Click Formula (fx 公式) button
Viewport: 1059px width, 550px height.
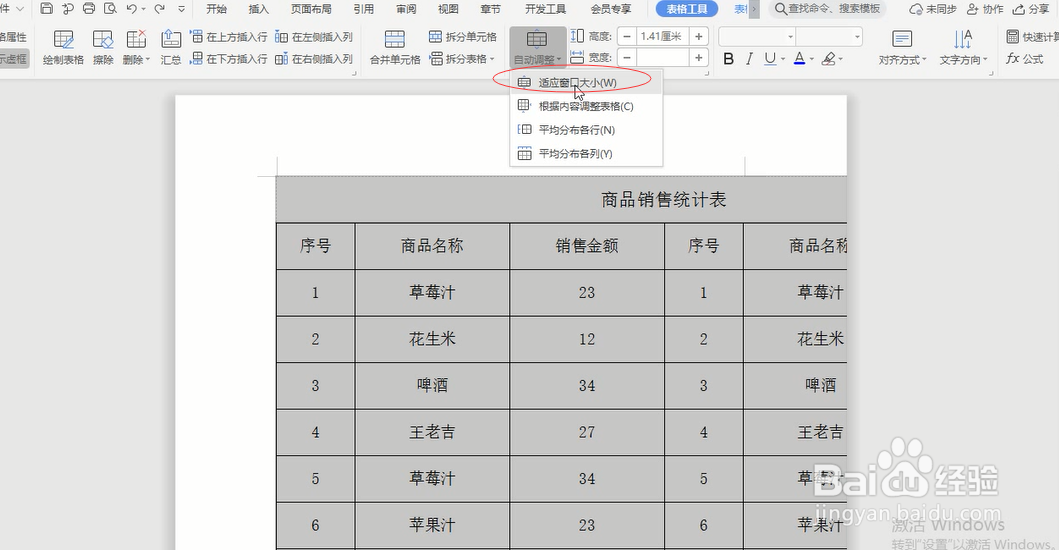pyautogui.click(x=1025, y=59)
